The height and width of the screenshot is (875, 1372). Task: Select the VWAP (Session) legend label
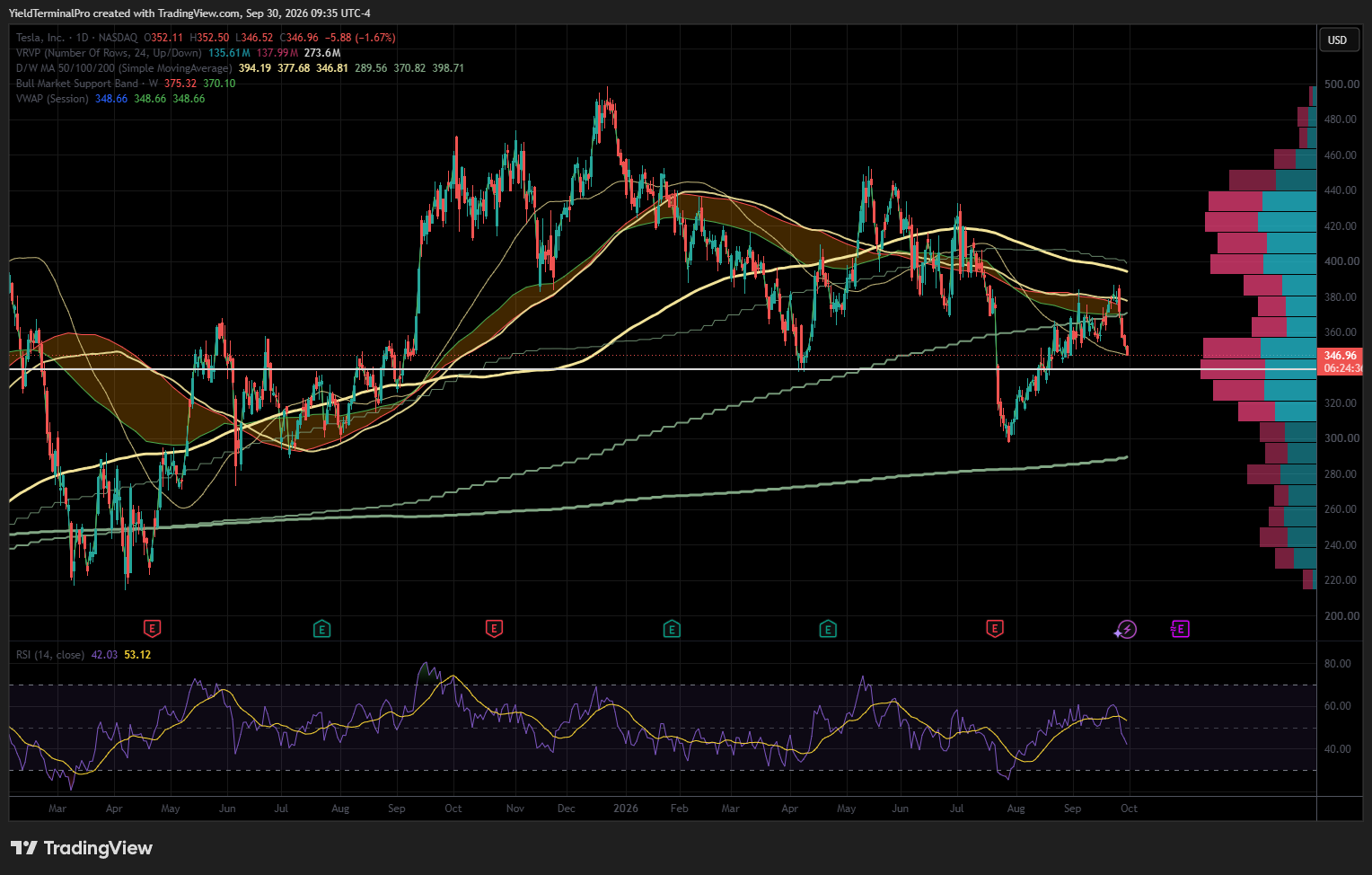[52, 99]
